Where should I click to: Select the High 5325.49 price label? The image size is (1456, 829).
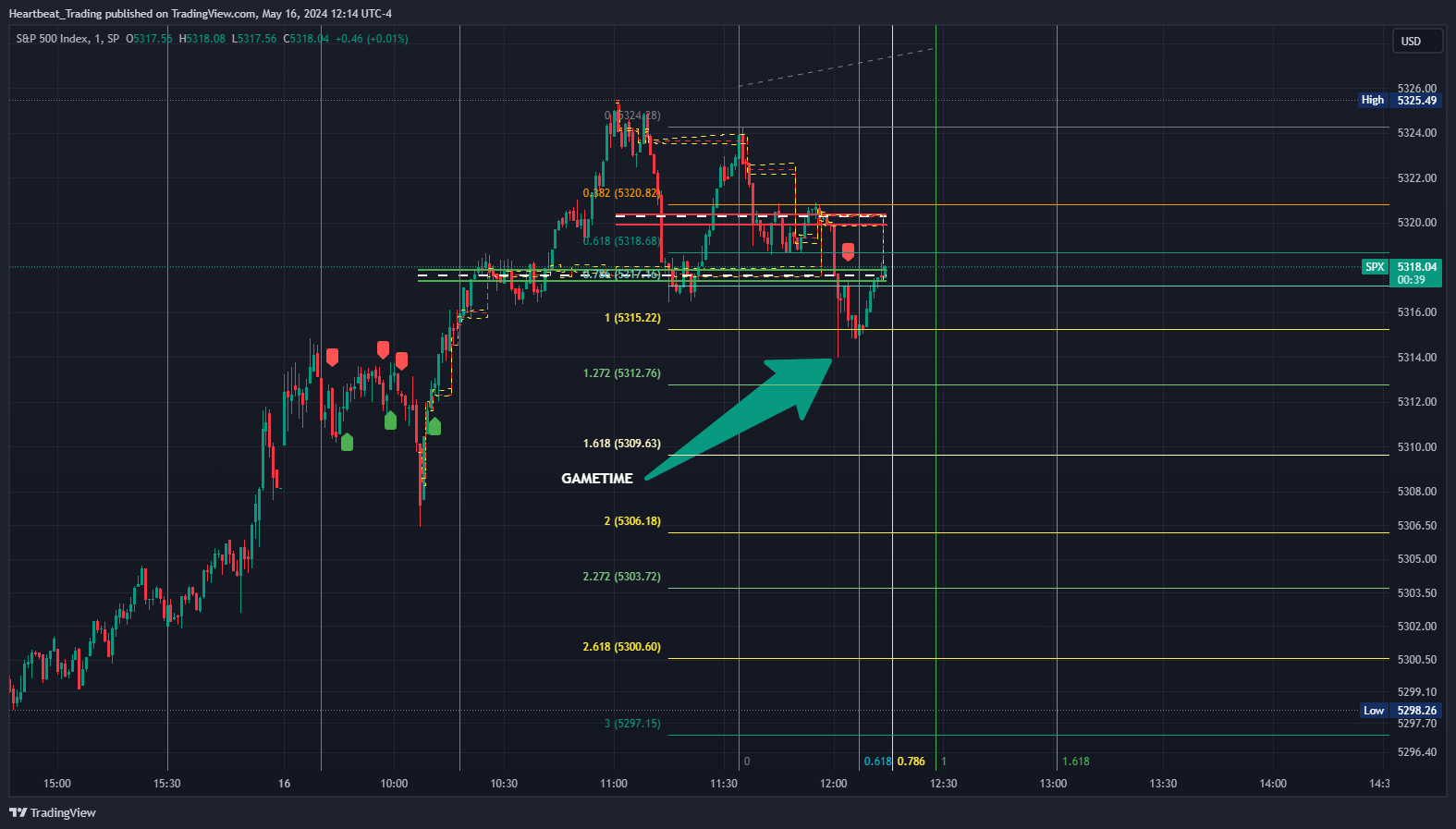click(x=1400, y=100)
